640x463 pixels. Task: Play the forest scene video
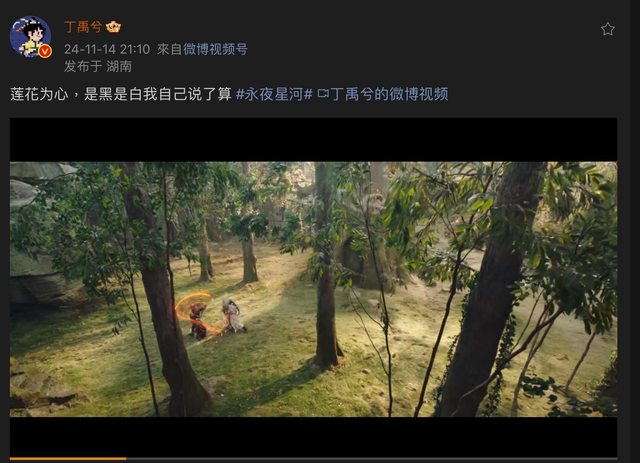(x=313, y=289)
